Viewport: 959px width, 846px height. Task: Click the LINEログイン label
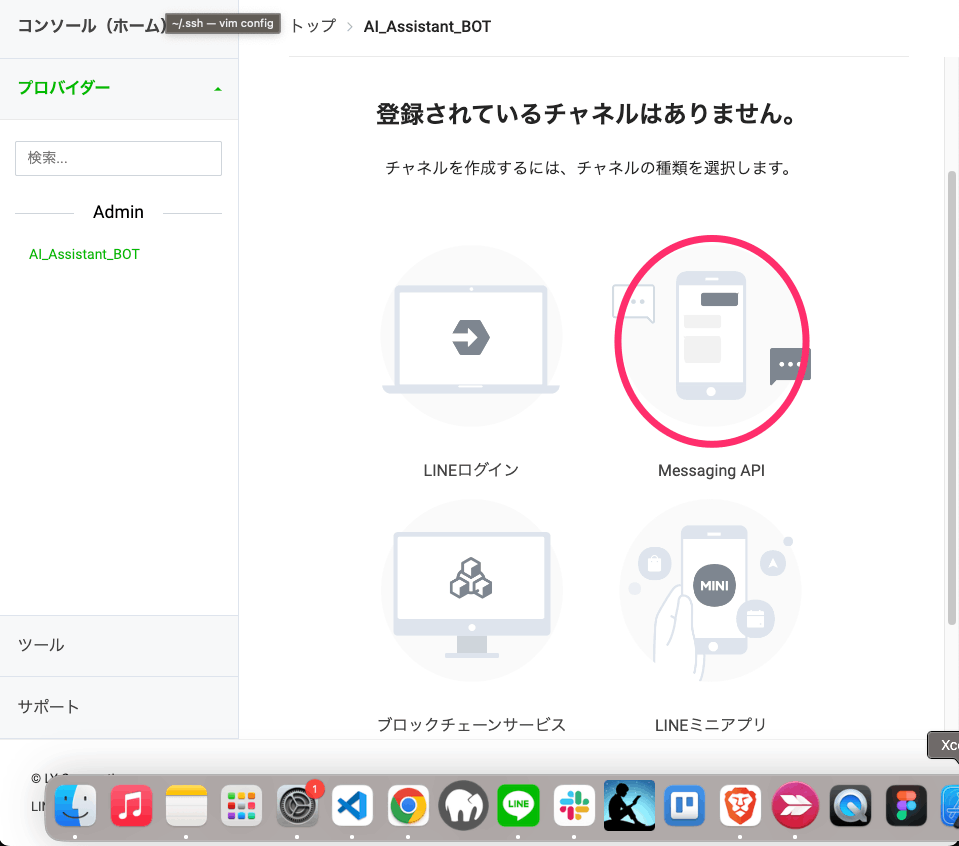(471, 470)
